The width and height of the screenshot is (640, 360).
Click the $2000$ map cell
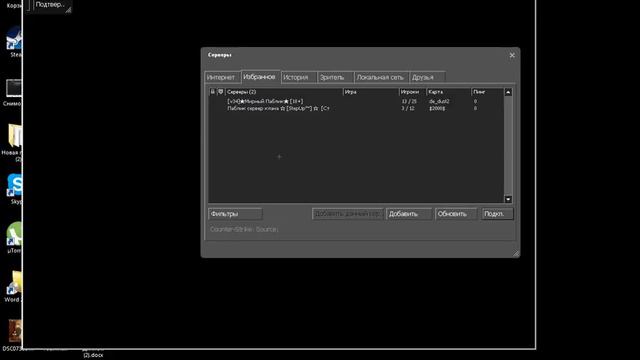pyautogui.click(x=437, y=109)
